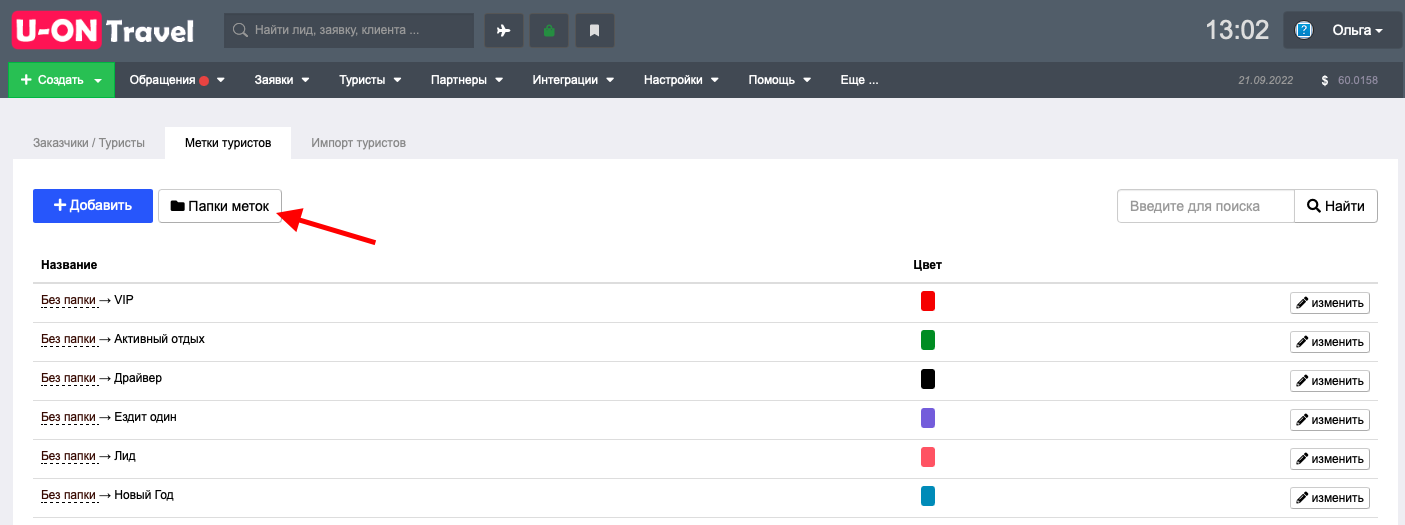Click the Найти search button

point(1336,206)
